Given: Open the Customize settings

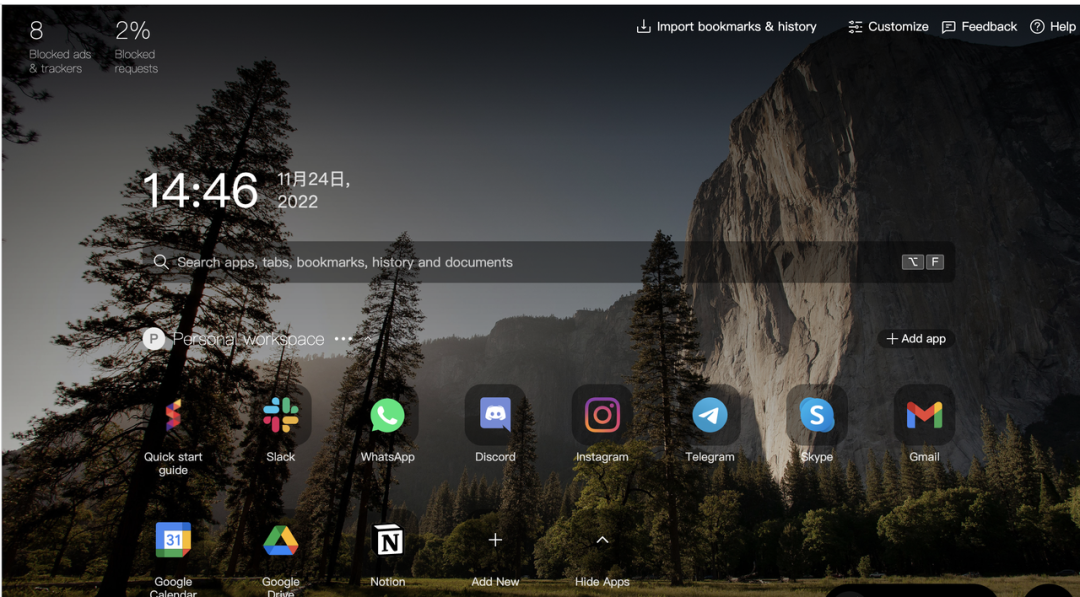Looking at the screenshot, I should click(x=888, y=27).
